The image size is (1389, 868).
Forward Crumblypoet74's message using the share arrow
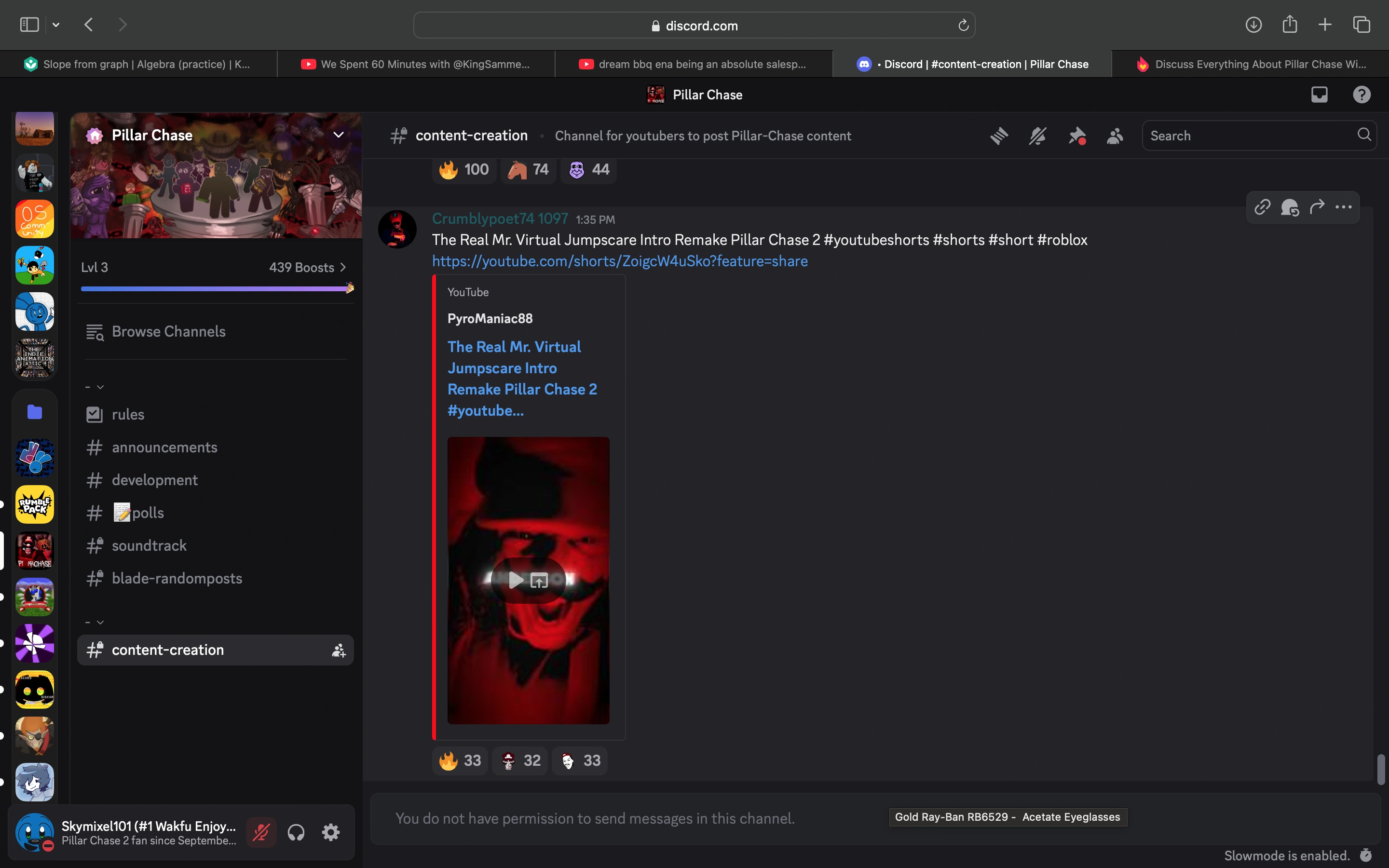pyautogui.click(x=1318, y=207)
